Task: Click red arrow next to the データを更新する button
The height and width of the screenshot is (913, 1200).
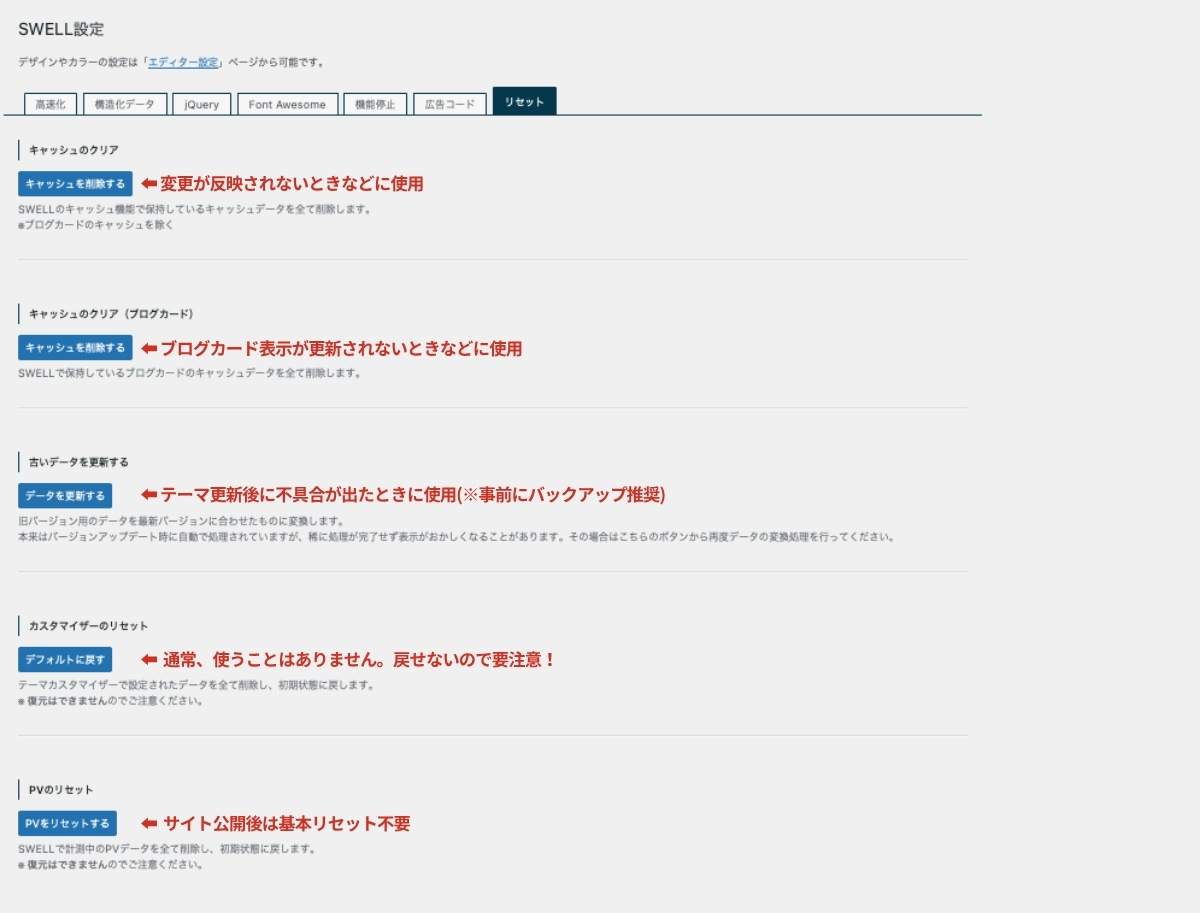Action: click(149, 495)
